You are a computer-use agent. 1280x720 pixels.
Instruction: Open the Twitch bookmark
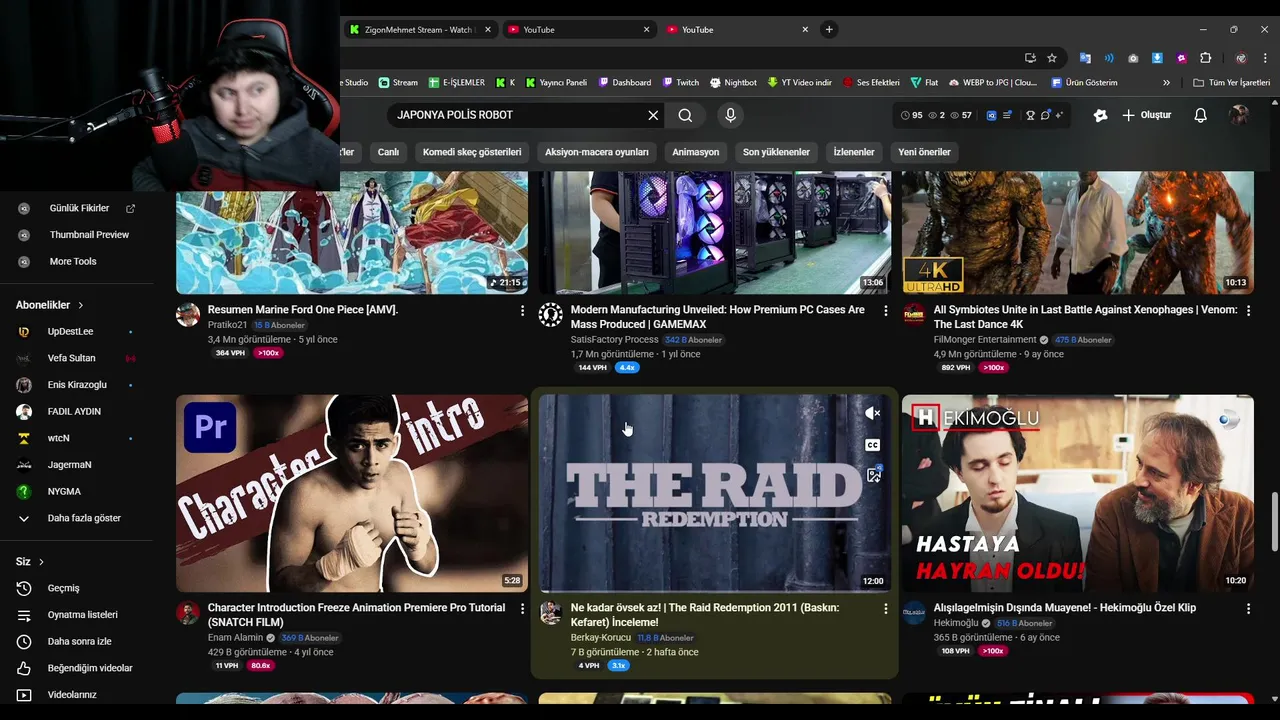tap(680, 83)
